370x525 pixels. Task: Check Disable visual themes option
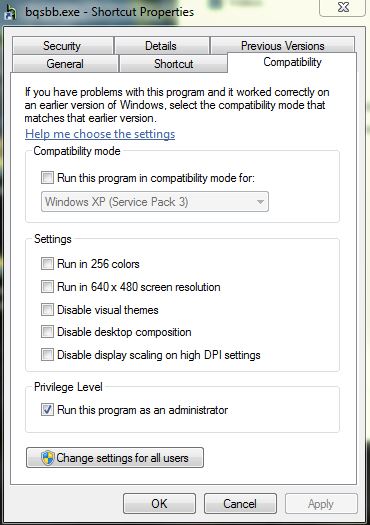[47, 309]
